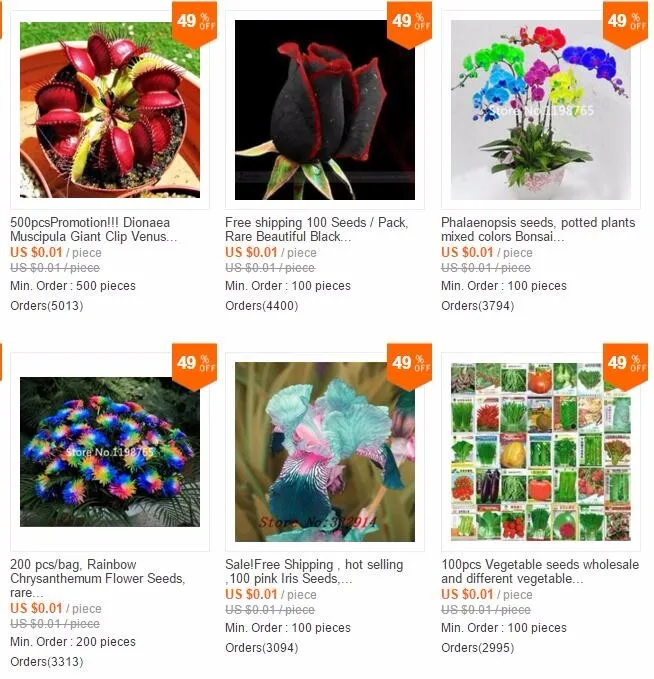Open the Venus flytrap product image
The image size is (654, 679).
click(x=110, y=110)
